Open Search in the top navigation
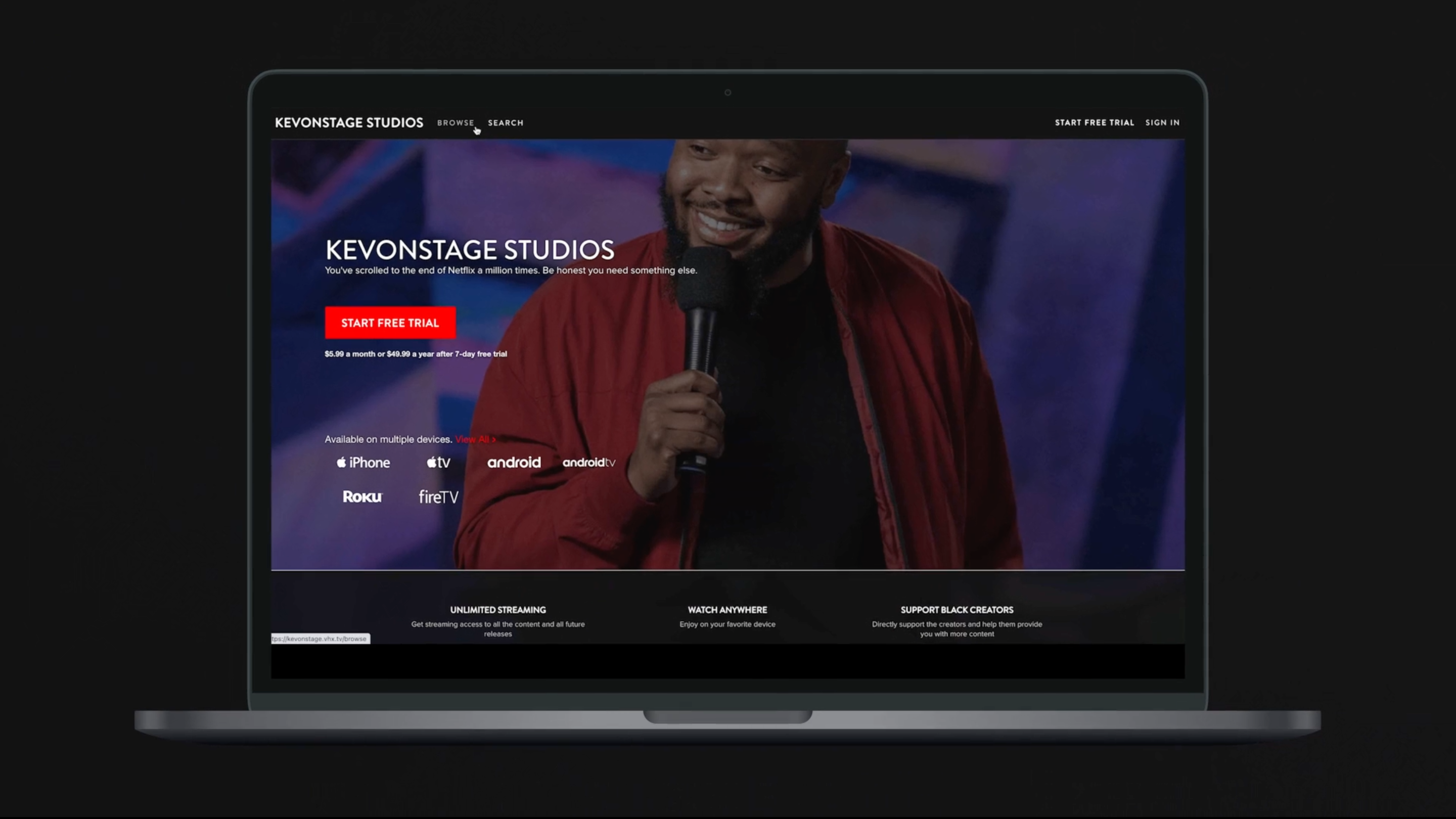The image size is (1456, 819). [x=506, y=123]
